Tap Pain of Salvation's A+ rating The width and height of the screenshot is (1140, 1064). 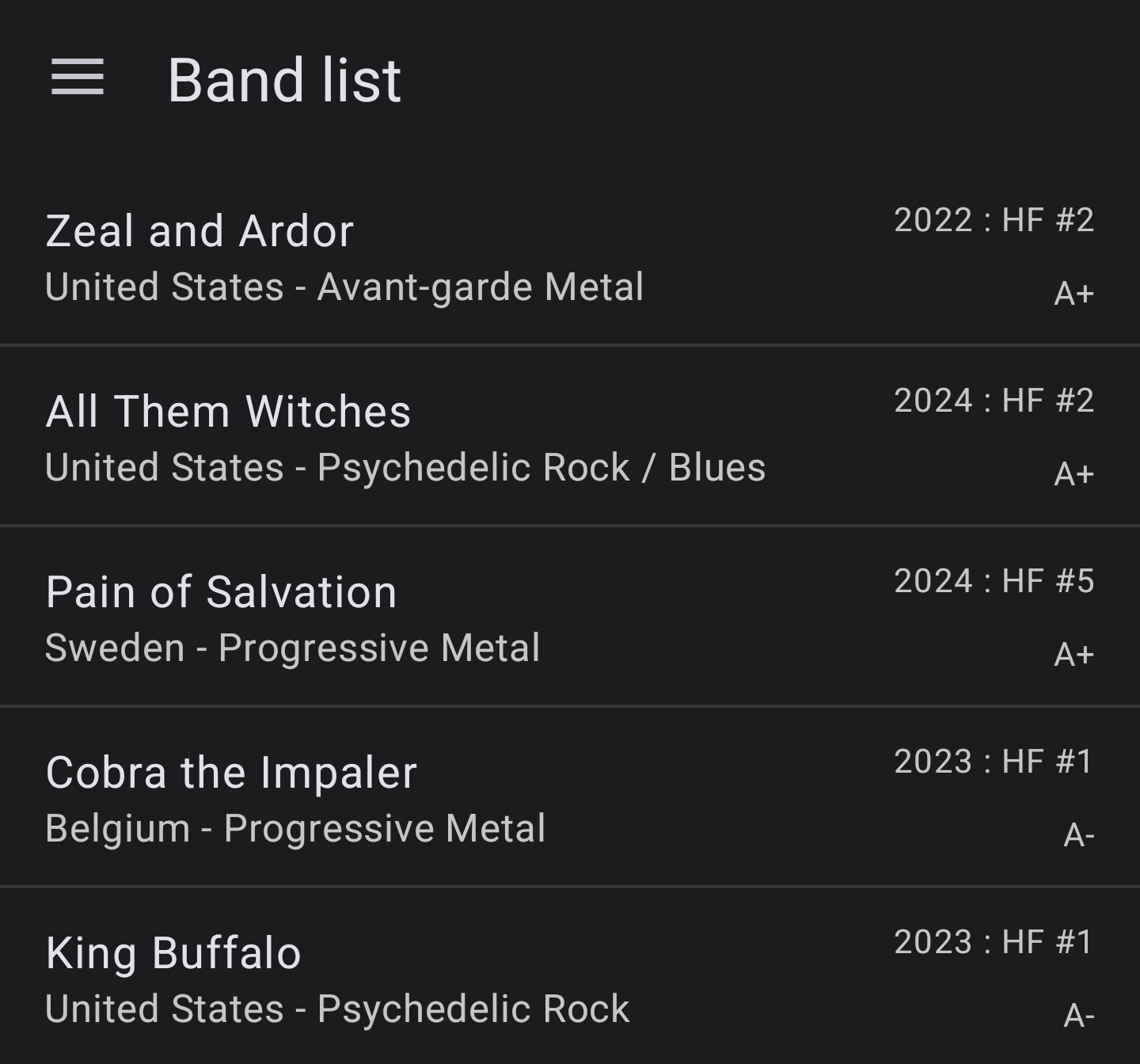click(x=1073, y=655)
